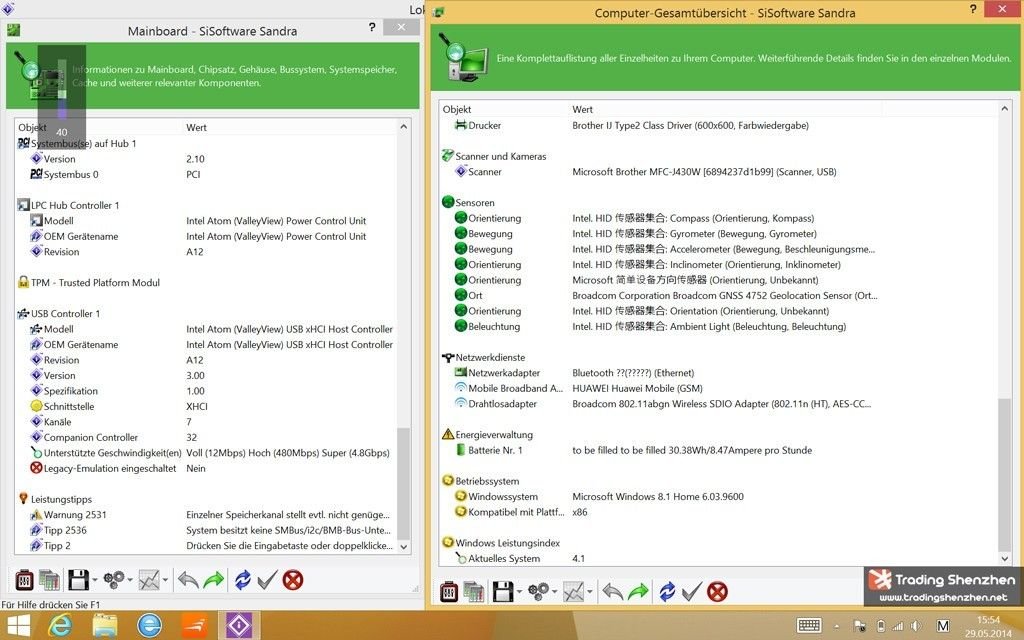
Task: Show hidden icons arrow in system tray
Action: coord(837,626)
